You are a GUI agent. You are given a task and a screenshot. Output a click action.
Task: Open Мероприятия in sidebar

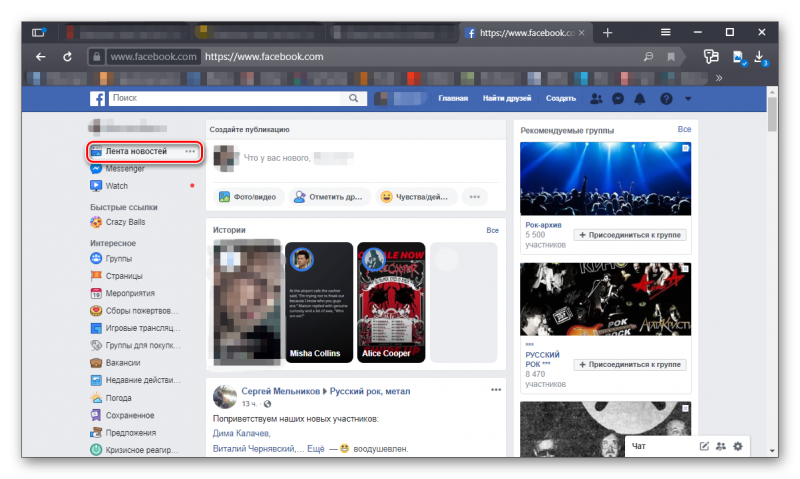tap(122, 293)
